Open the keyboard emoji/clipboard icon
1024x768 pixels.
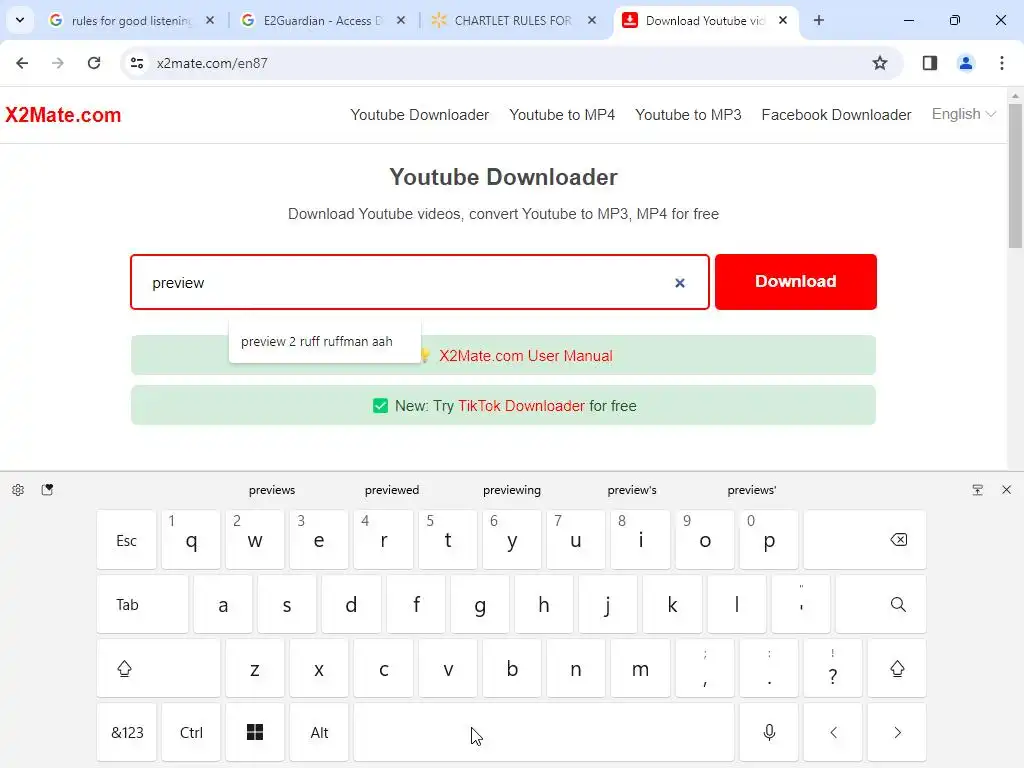(47, 490)
